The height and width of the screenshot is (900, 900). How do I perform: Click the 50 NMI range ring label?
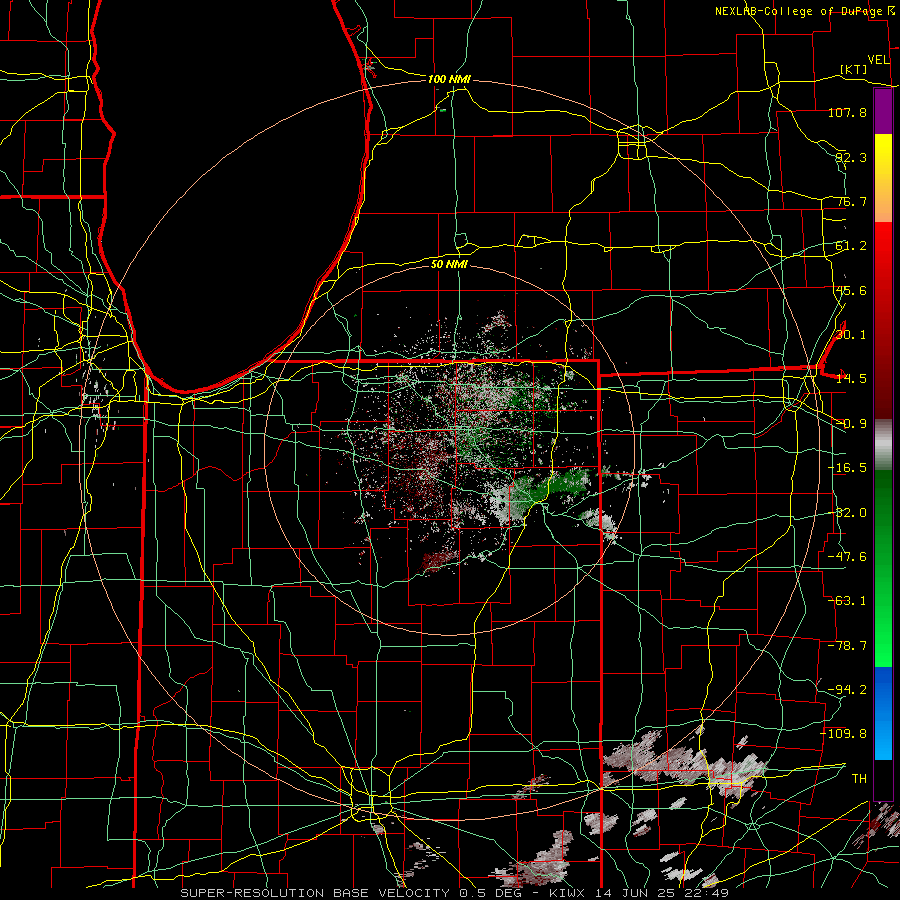pos(449,264)
